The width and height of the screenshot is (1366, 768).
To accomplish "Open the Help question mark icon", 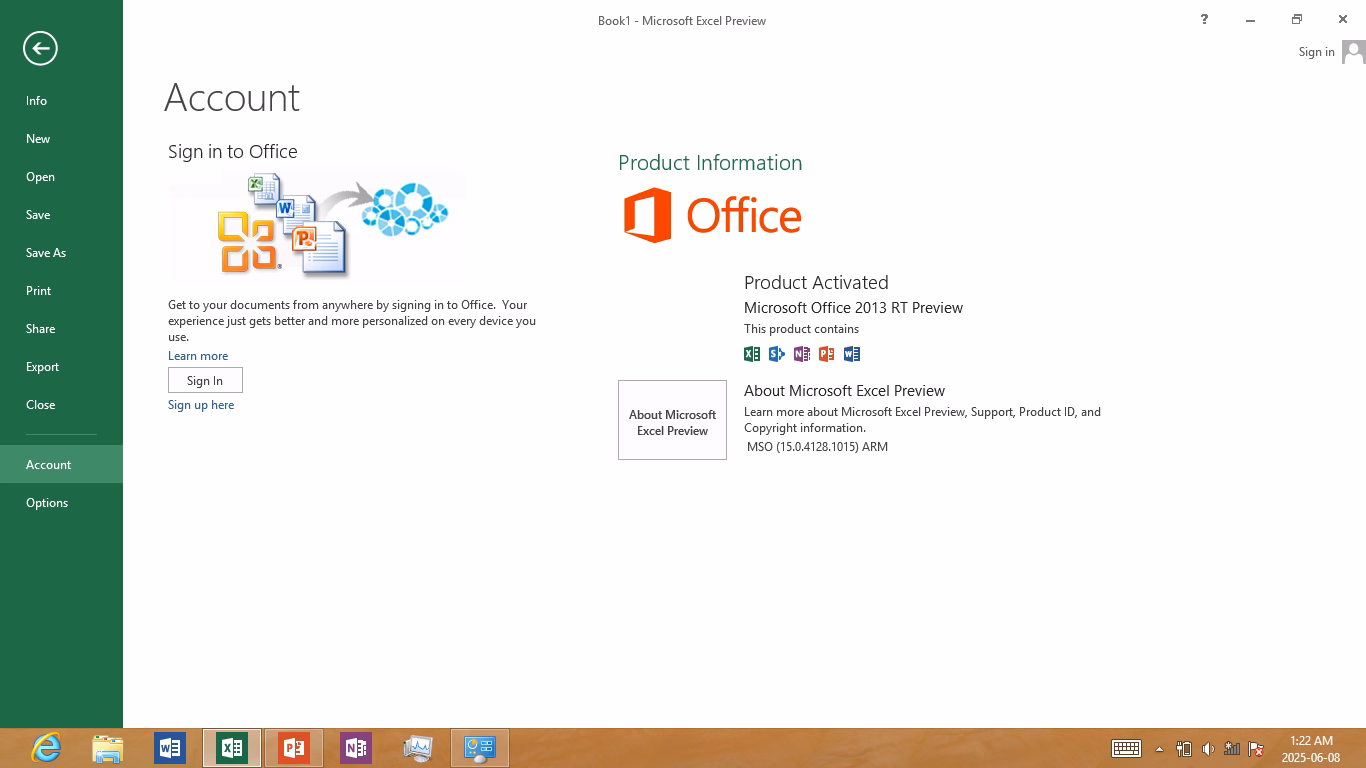I will point(1204,20).
